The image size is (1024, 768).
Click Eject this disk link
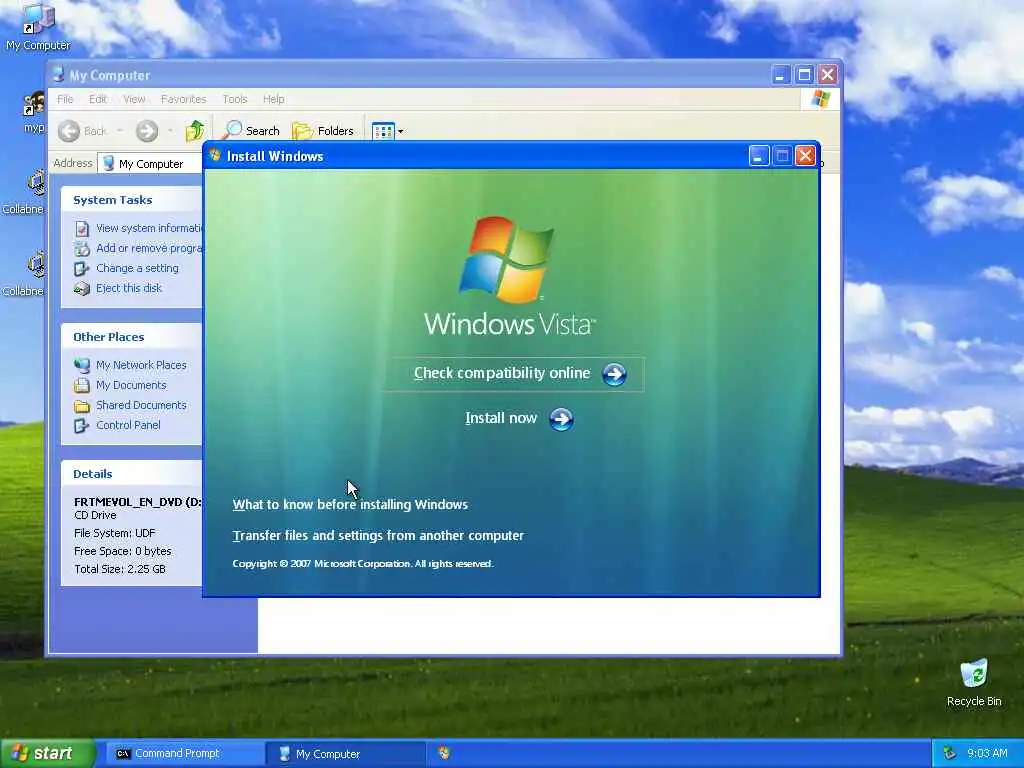[129, 288]
